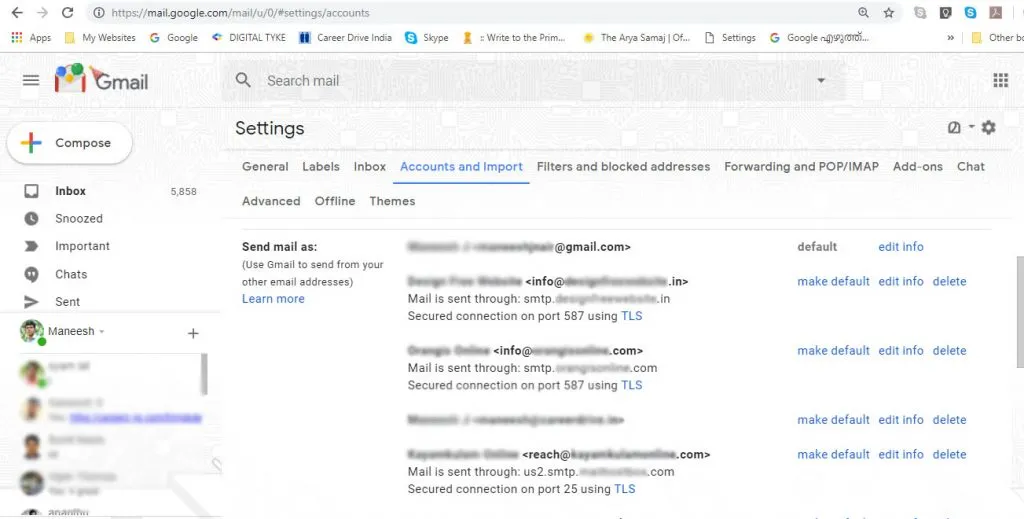The width and height of the screenshot is (1024, 519).
Task: Show more bookmarks chevron
Action: (950, 38)
